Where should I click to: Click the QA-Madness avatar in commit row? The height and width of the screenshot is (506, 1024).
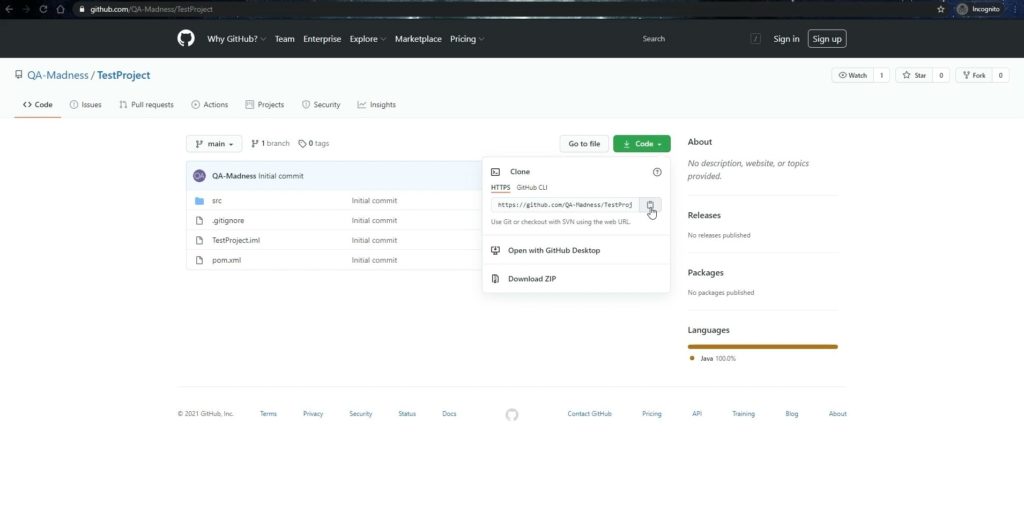click(199, 176)
